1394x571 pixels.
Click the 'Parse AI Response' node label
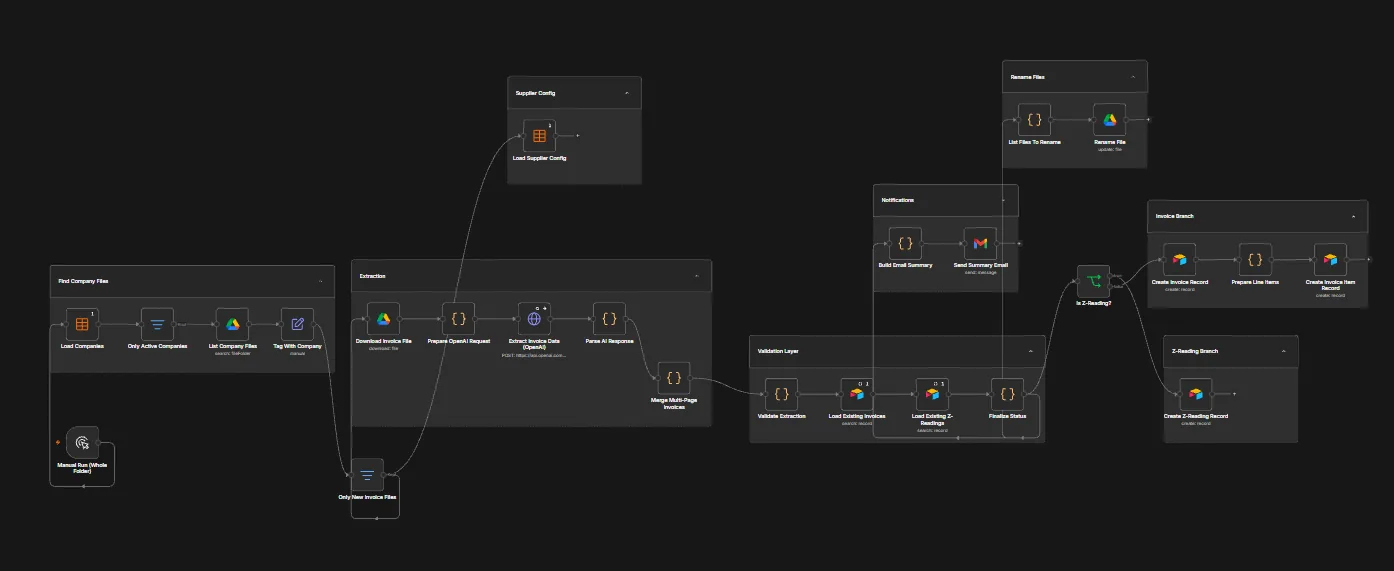point(609,342)
